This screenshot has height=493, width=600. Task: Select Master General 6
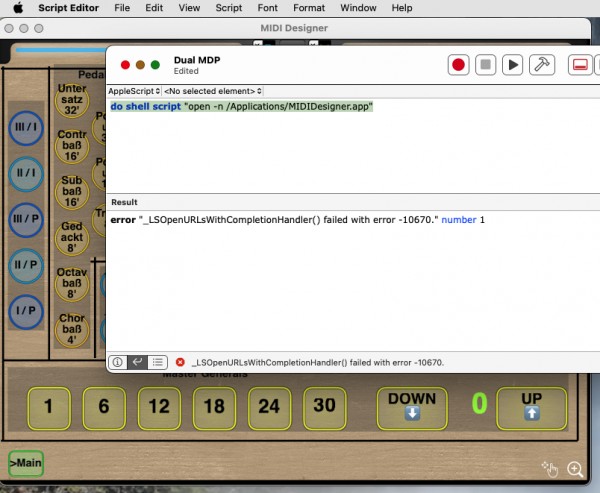[x=104, y=408]
